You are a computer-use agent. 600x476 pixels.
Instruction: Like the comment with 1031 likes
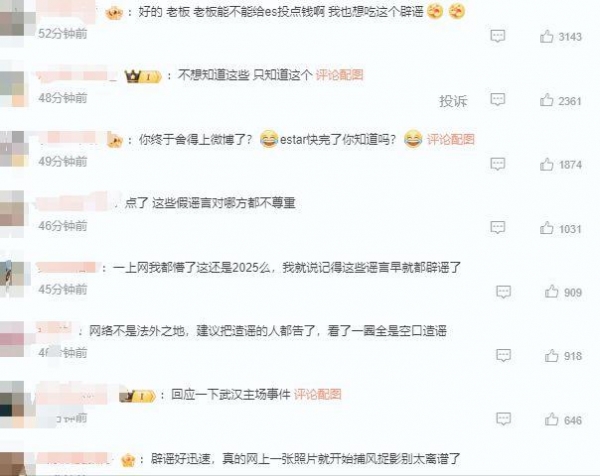pos(546,228)
